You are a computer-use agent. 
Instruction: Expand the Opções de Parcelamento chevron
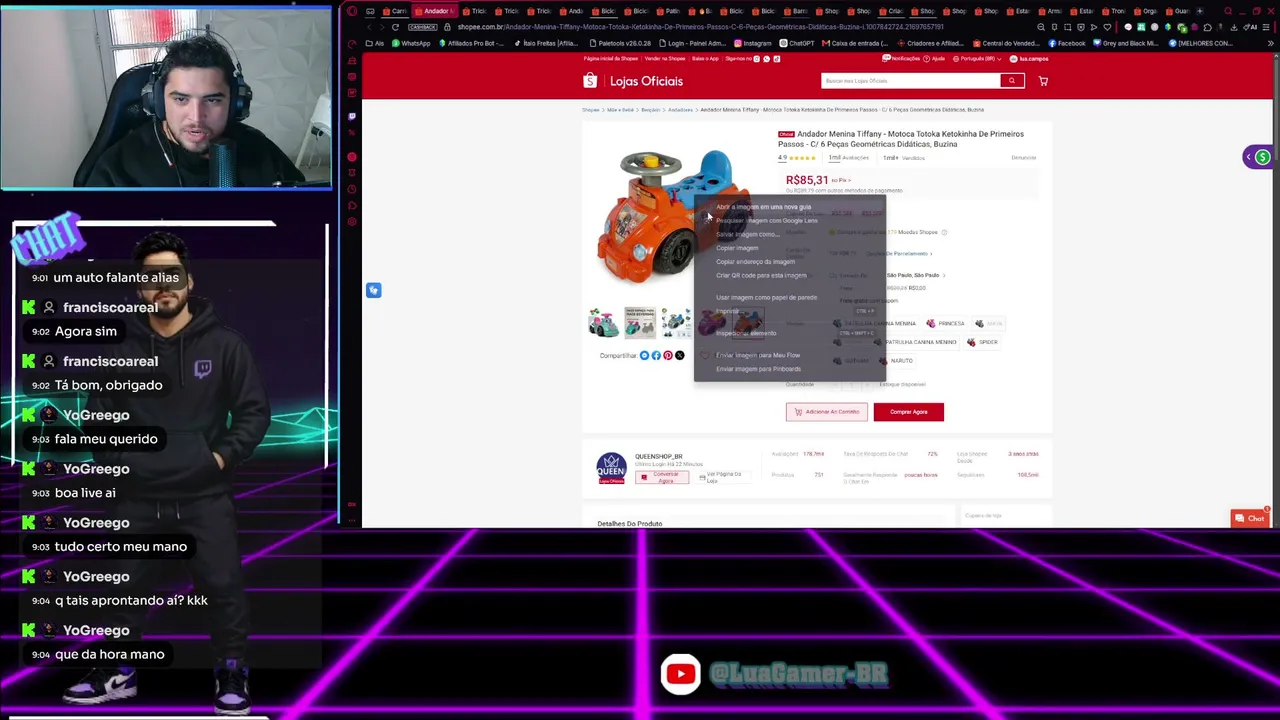pyautogui.click(x=931, y=254)
